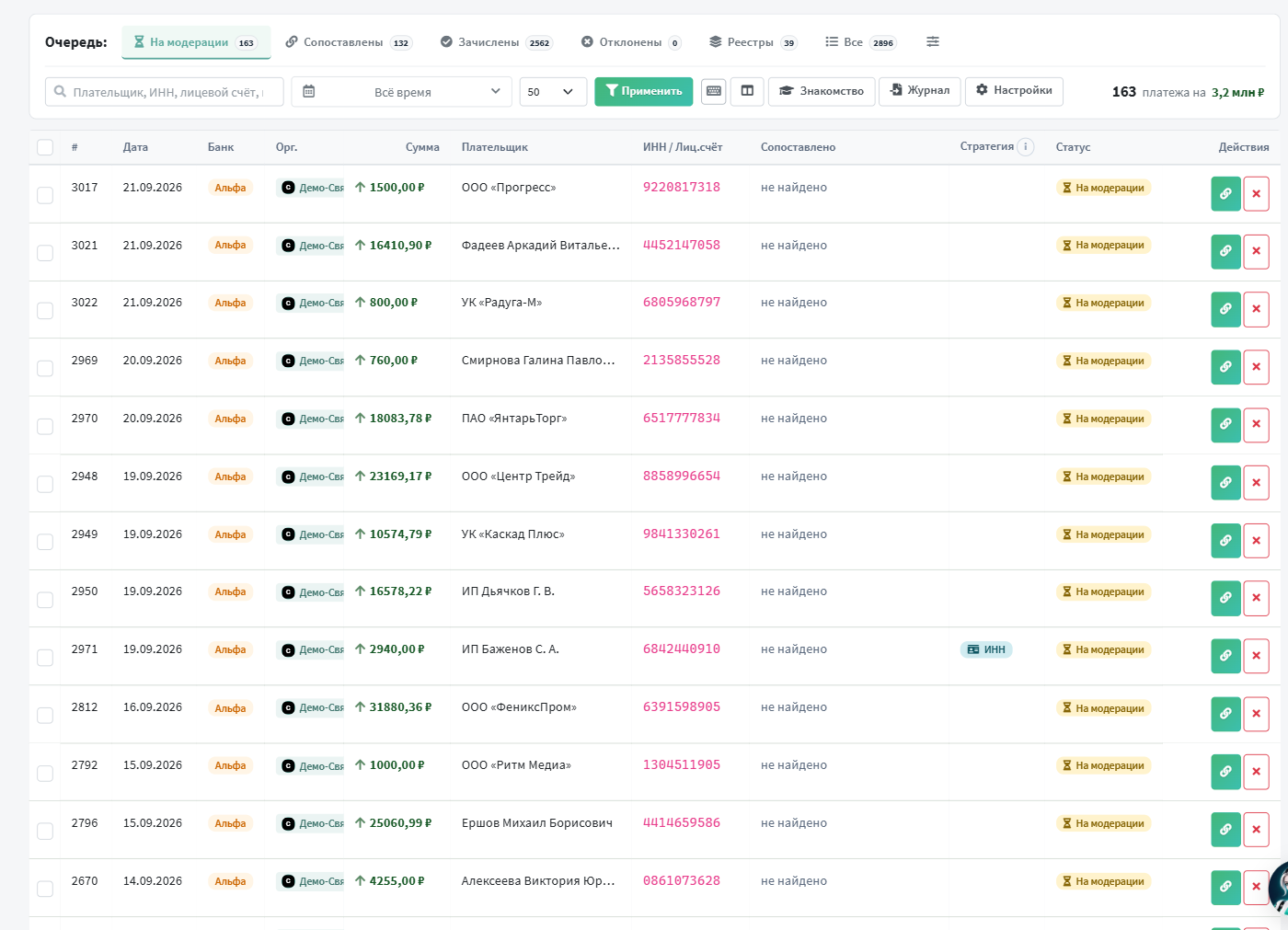Click payer ООО «ФениксПром»
Viewport: 1288px width, 930px height.
519,707
